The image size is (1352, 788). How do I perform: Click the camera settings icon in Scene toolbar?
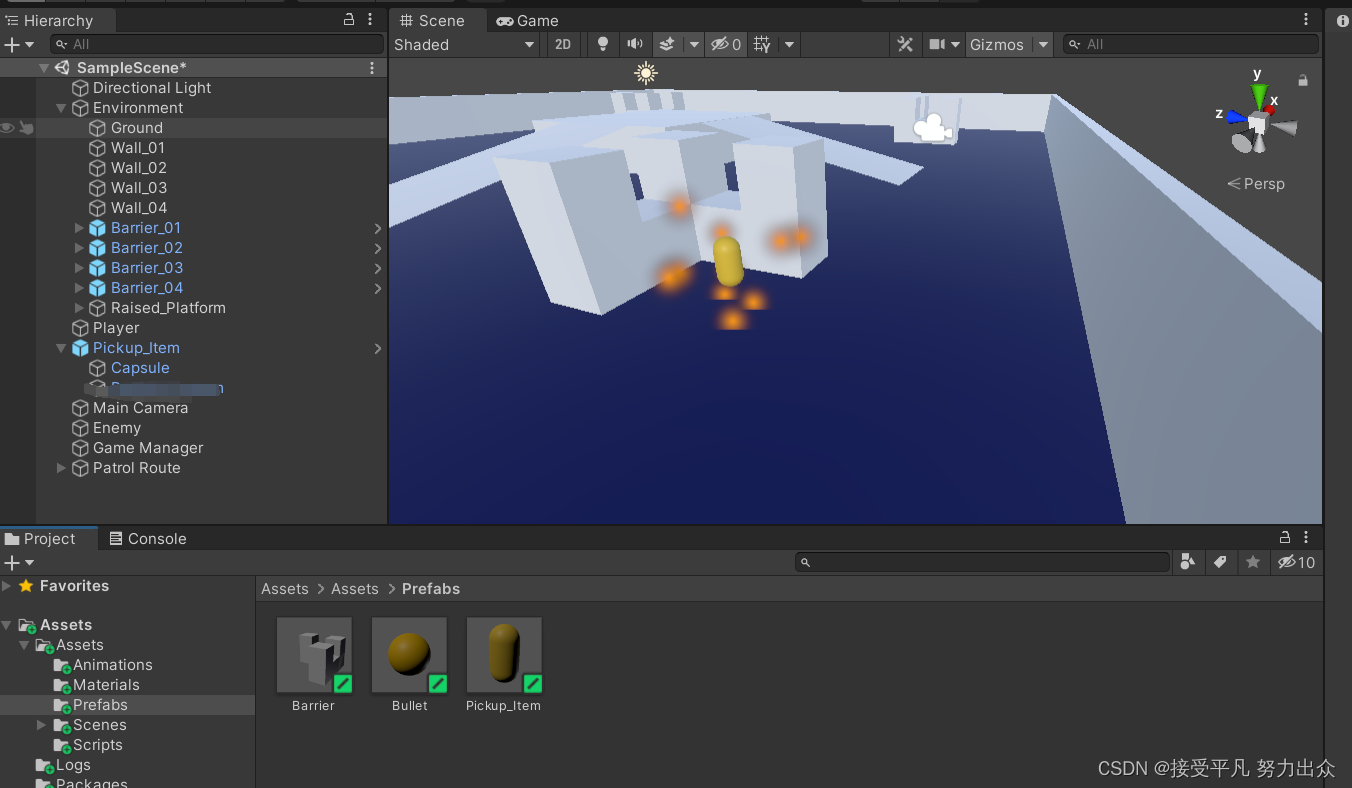[938, 44]
